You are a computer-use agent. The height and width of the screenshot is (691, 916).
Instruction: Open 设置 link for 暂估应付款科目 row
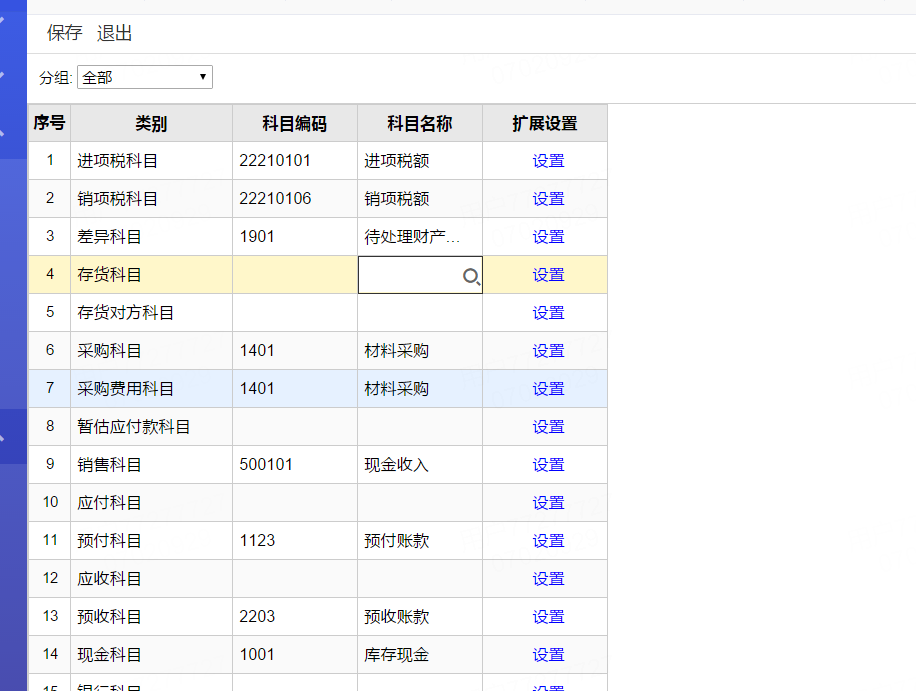coord(548,426)
